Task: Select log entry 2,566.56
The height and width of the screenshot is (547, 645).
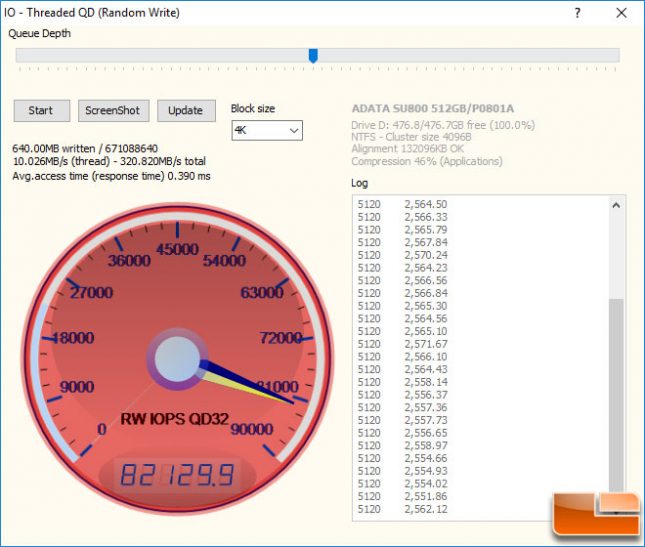Action: pyautogui.click(x=402, y=281)
